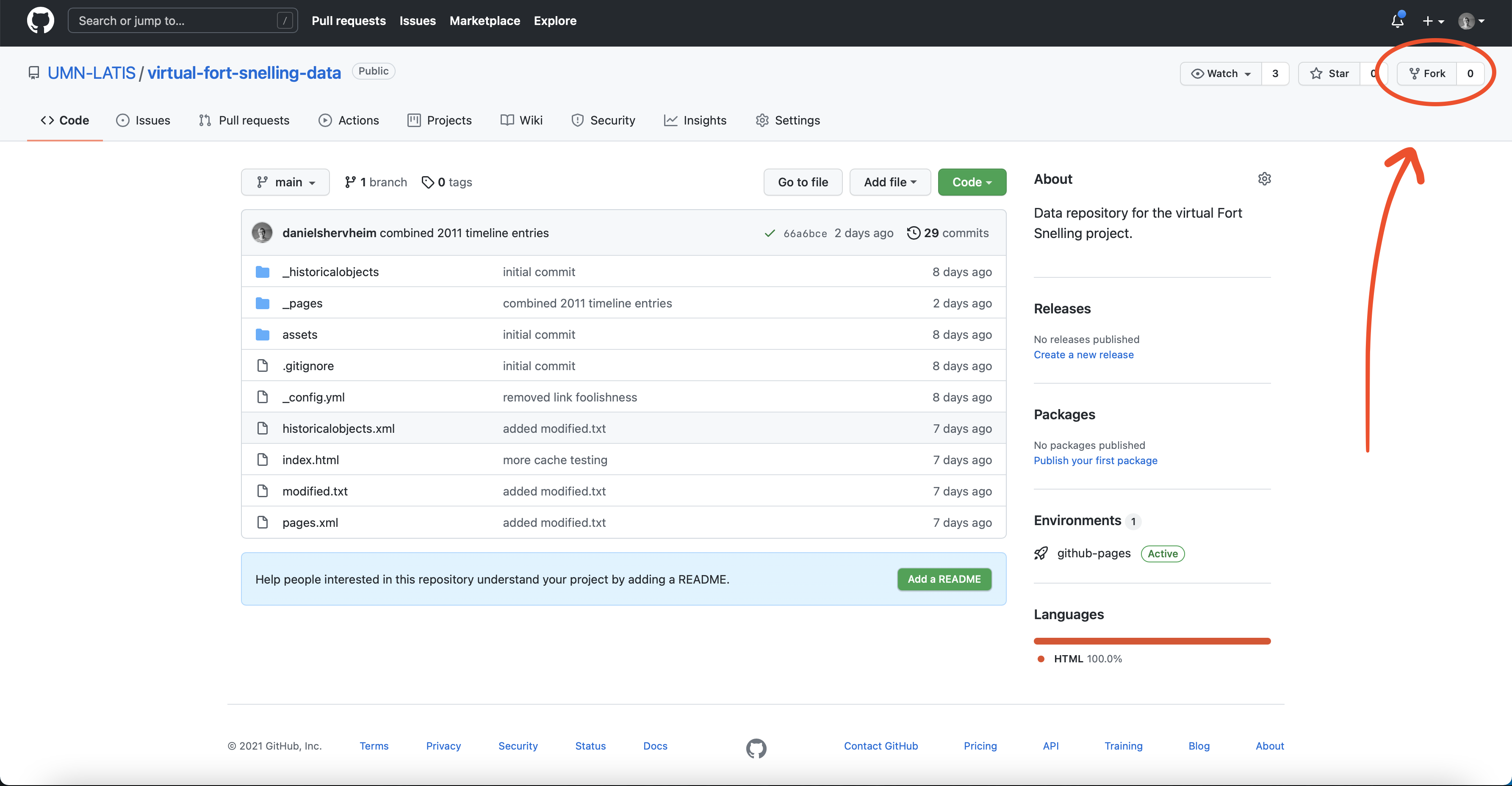
Task: Open the github-pages environment
Action: 1094,553
